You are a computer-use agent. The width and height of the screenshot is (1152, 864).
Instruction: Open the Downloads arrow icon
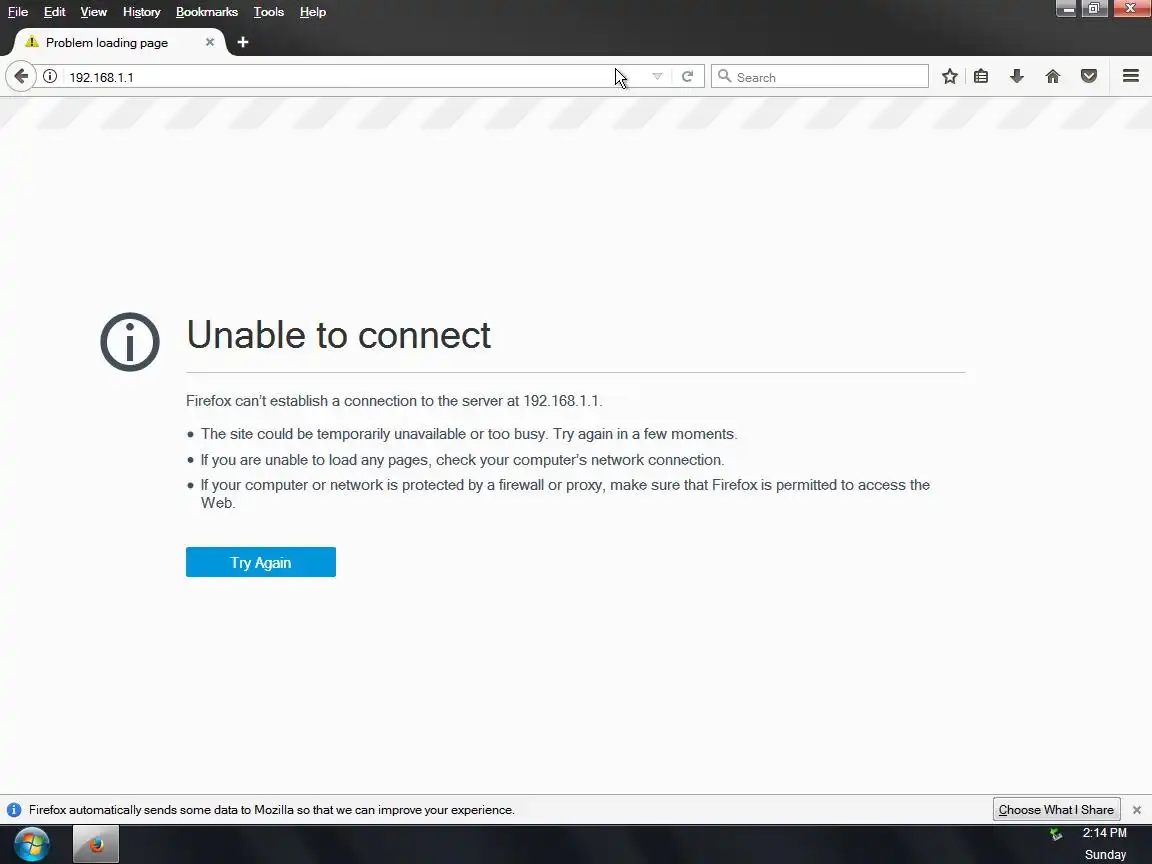click(x=1017, y=76)
